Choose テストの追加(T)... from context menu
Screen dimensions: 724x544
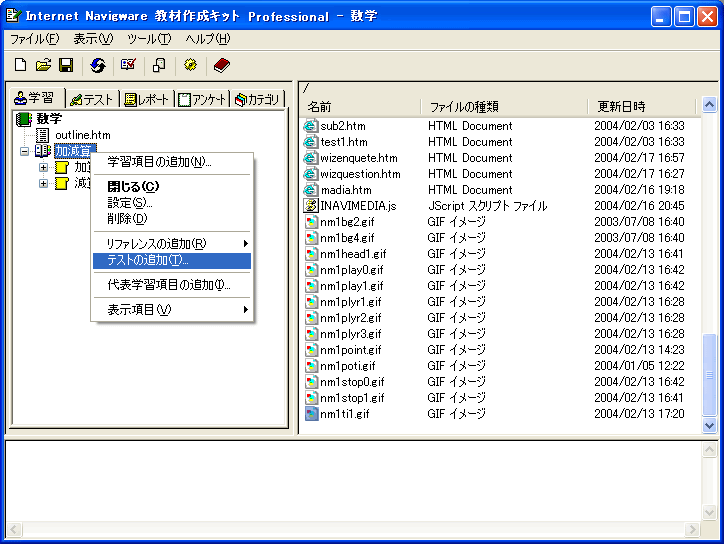pyautogui.click(x=172, y=260)
